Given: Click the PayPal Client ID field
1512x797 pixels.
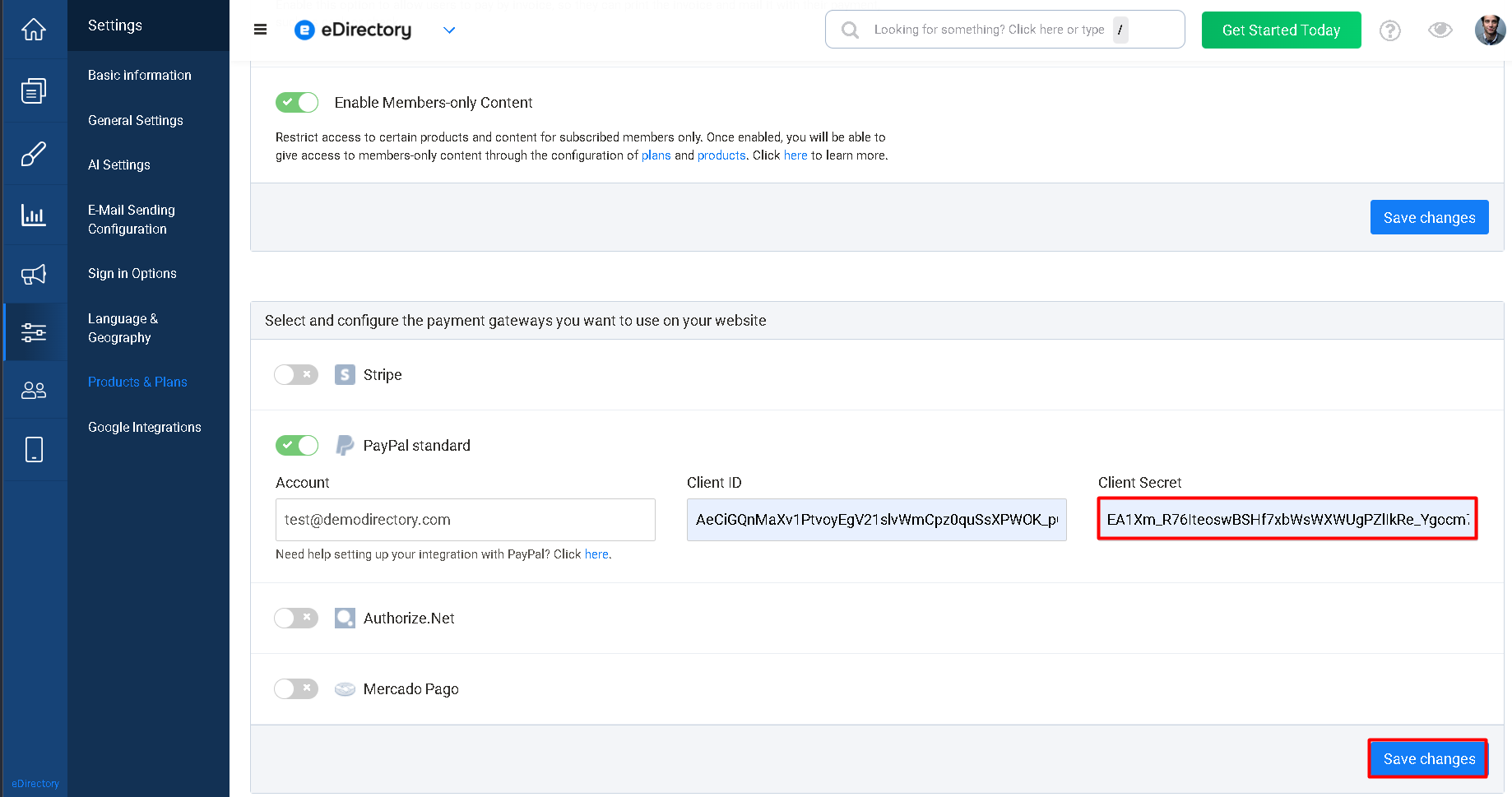Looking at the screenshot, I should click(x=877, y=520).
